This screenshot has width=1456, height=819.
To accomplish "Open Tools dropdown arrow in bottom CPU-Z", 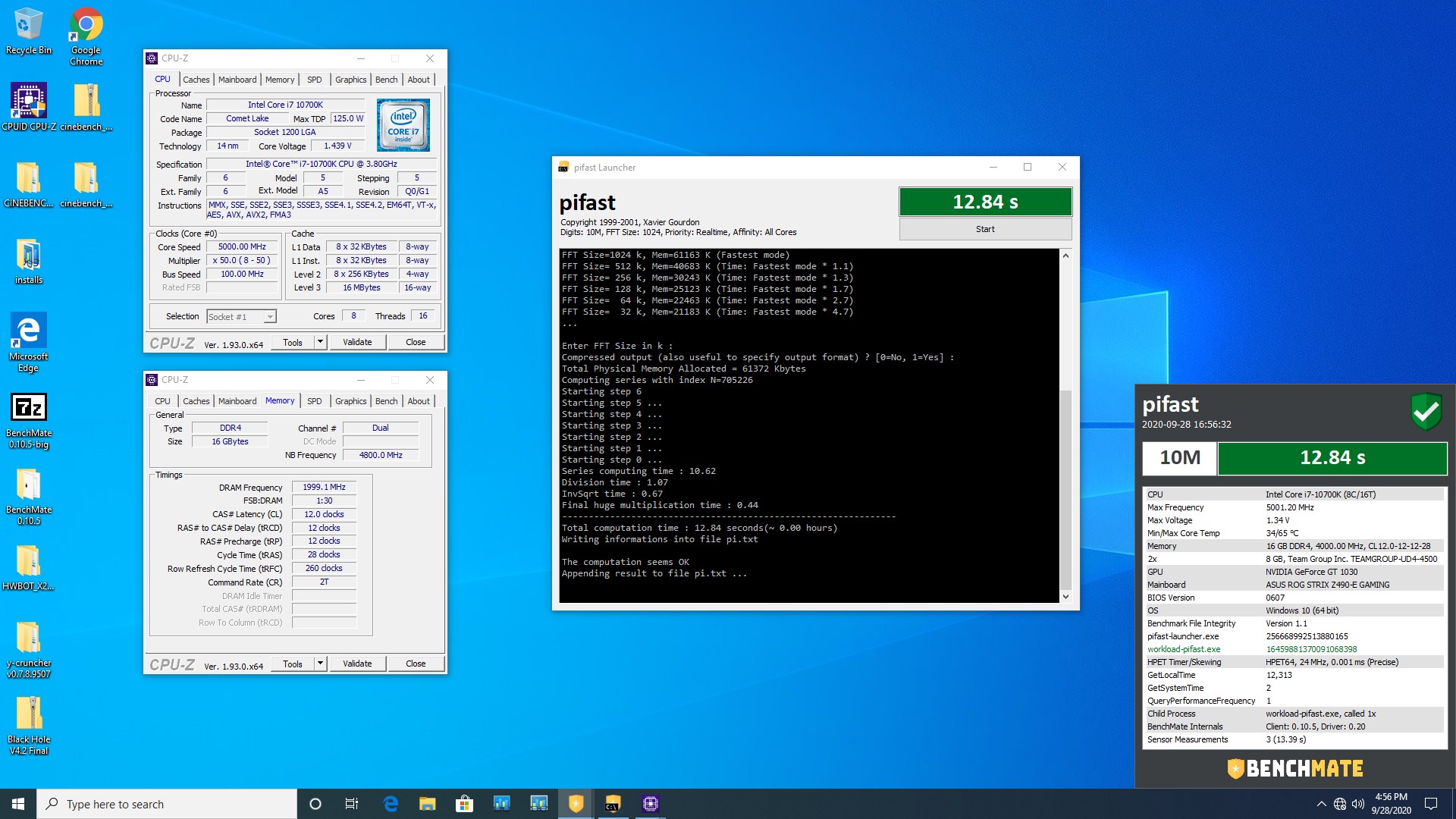I will click(x=320, y=664).
